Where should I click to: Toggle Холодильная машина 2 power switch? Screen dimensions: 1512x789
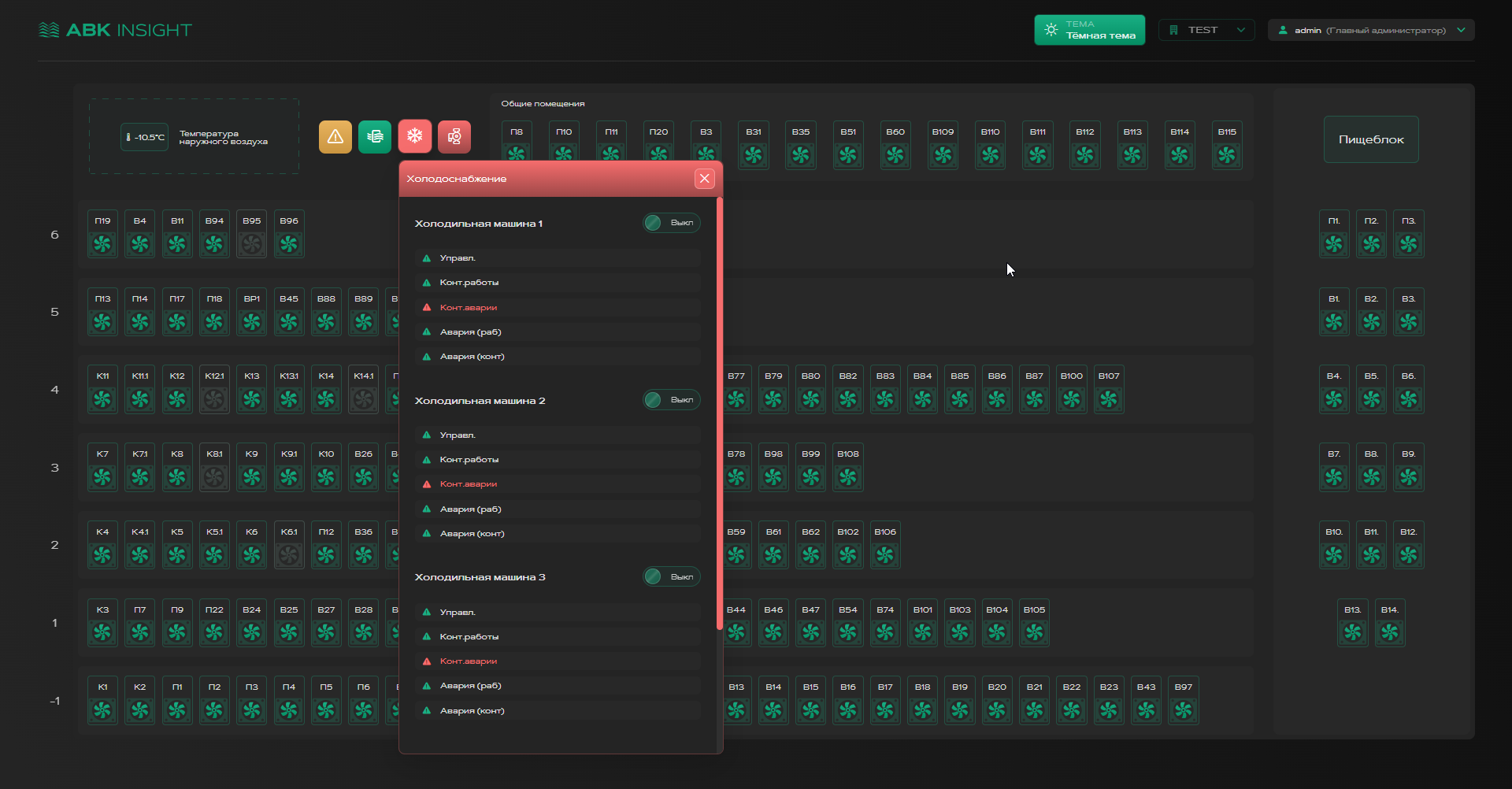click(x=671, y=400)
